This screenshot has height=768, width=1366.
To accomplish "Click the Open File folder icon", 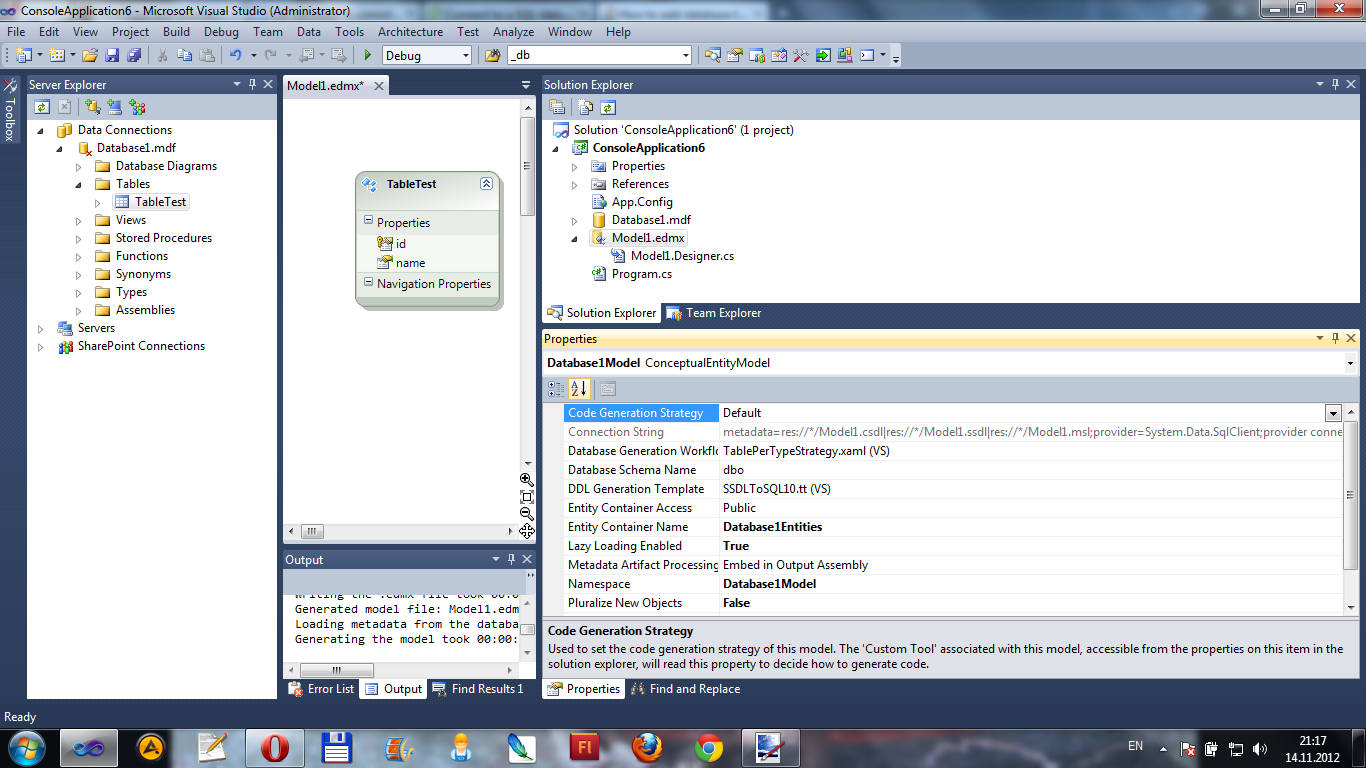I will click(x=90, y=56).
